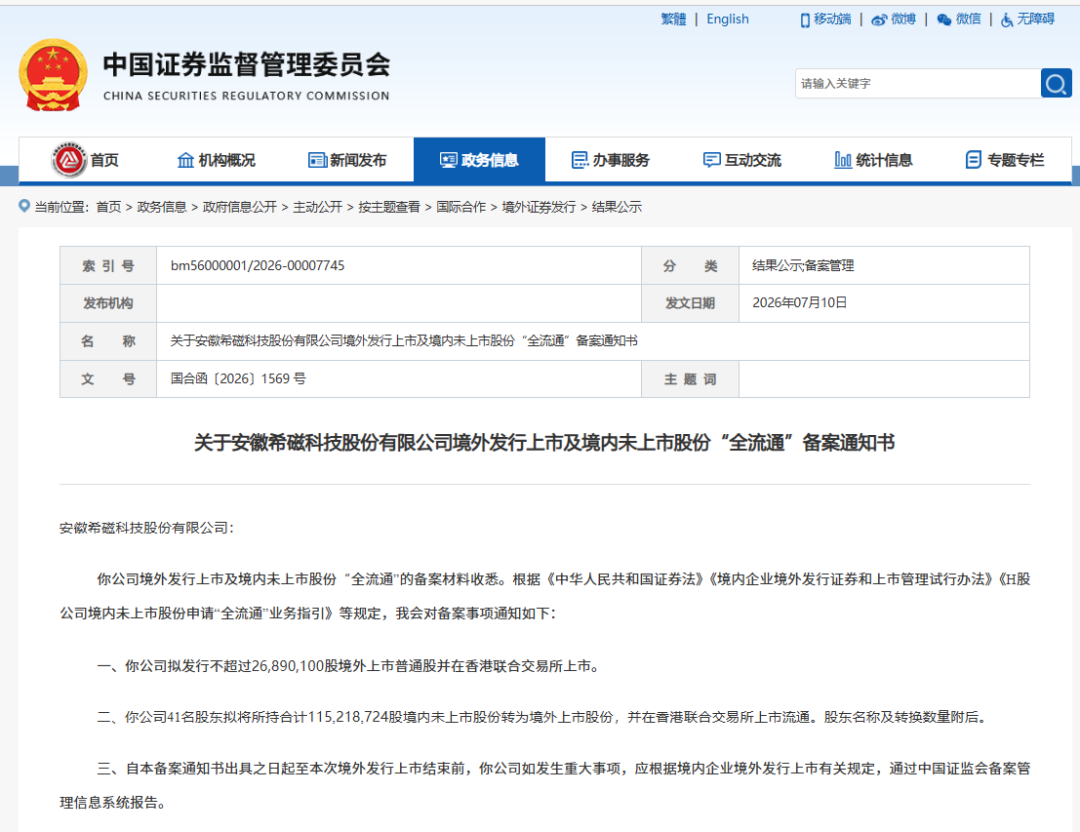This screenshot has width=1080, height=832.
Task: Click the 主题词 table label
Action: pos(689,379)
